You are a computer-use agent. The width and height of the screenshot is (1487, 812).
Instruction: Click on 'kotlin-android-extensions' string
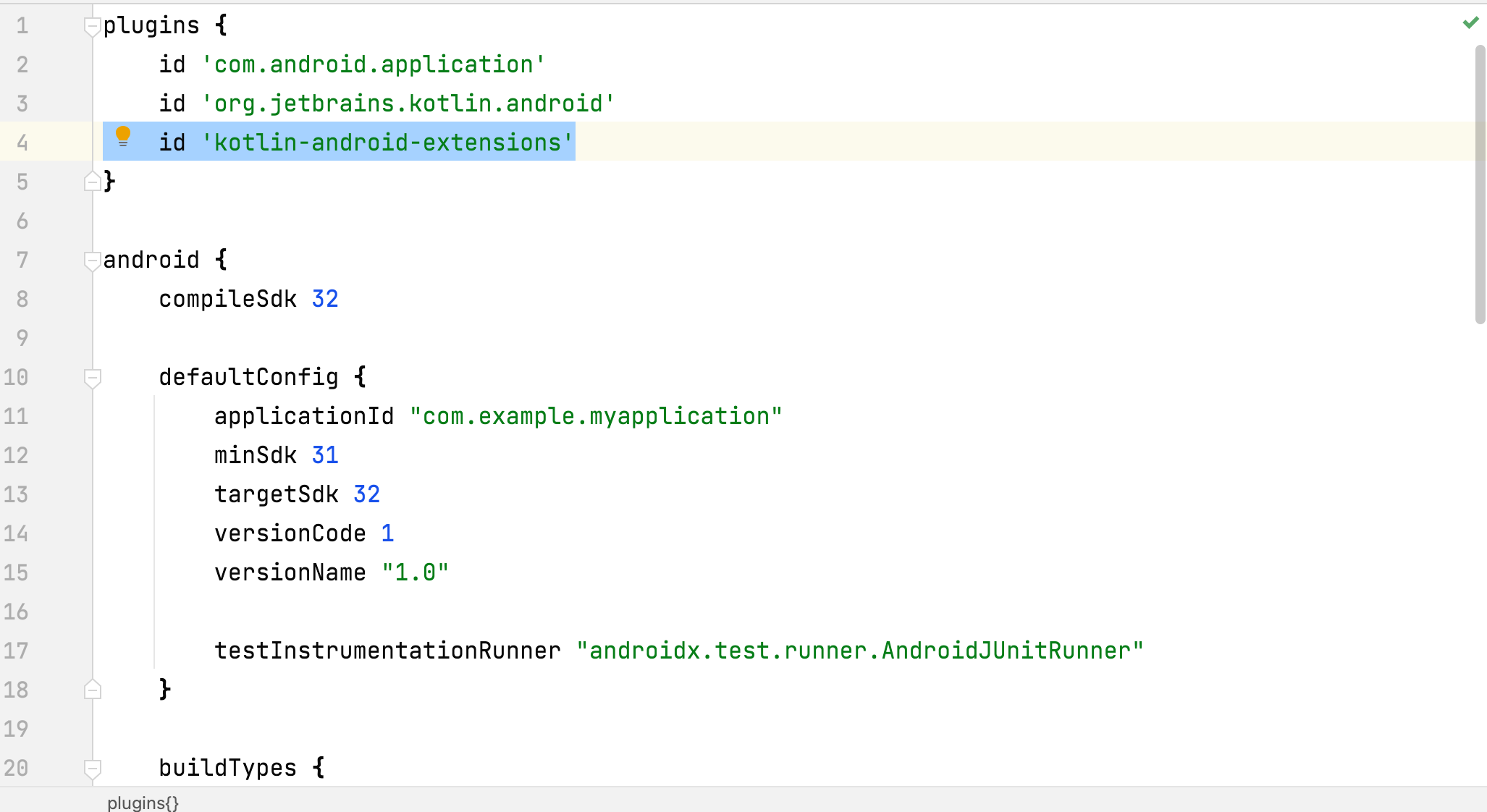(x=387, y=143)
